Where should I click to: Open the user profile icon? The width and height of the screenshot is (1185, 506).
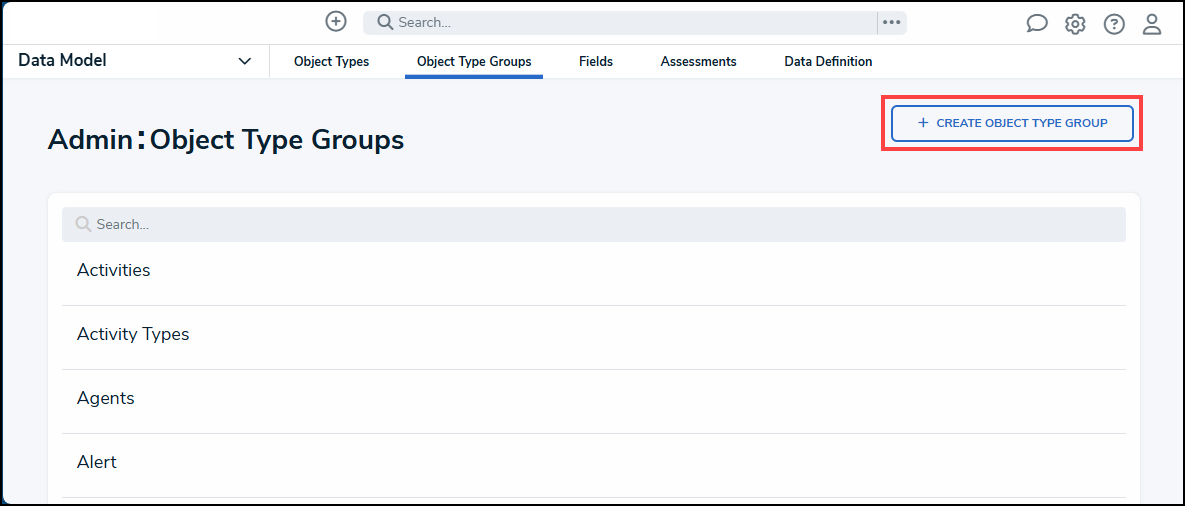tap(1152, 24)
